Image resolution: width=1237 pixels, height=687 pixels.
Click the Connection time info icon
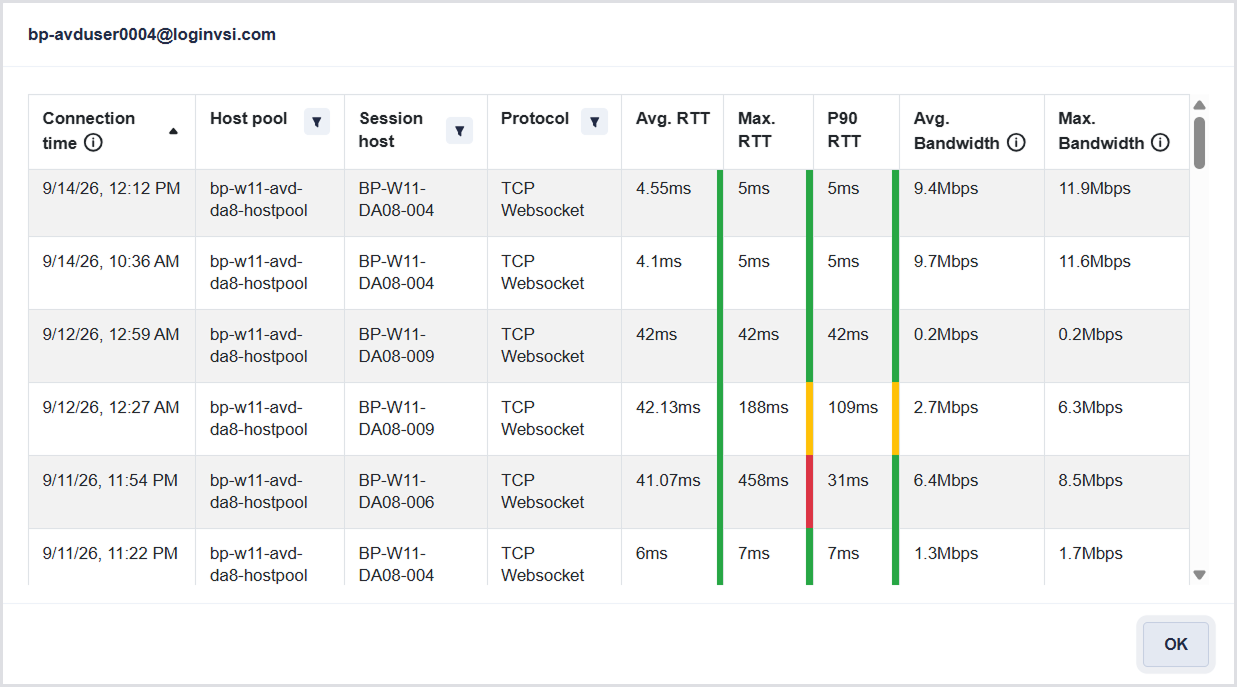(93, 143)
